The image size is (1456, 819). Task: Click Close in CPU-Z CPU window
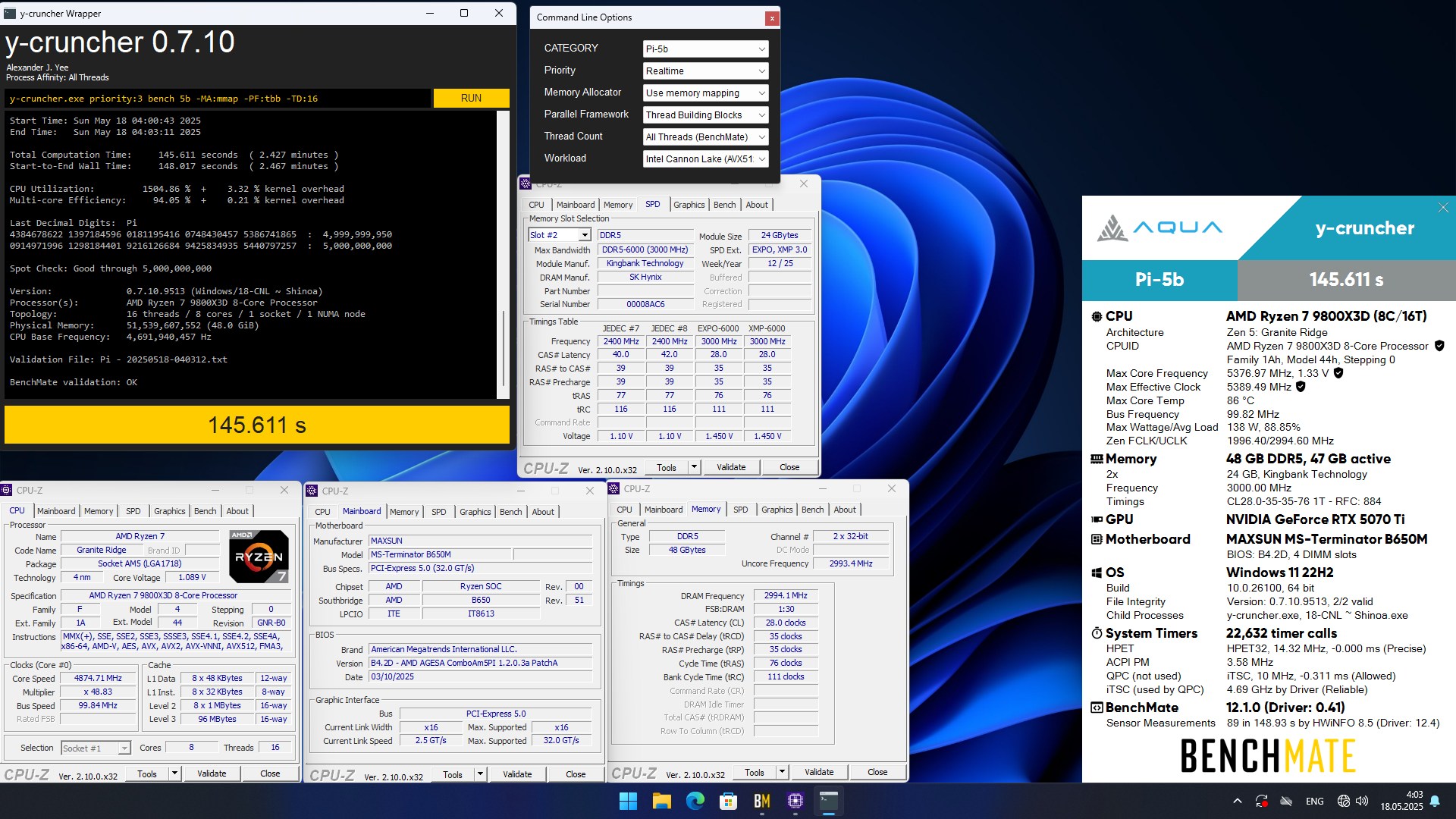(270, 773)
